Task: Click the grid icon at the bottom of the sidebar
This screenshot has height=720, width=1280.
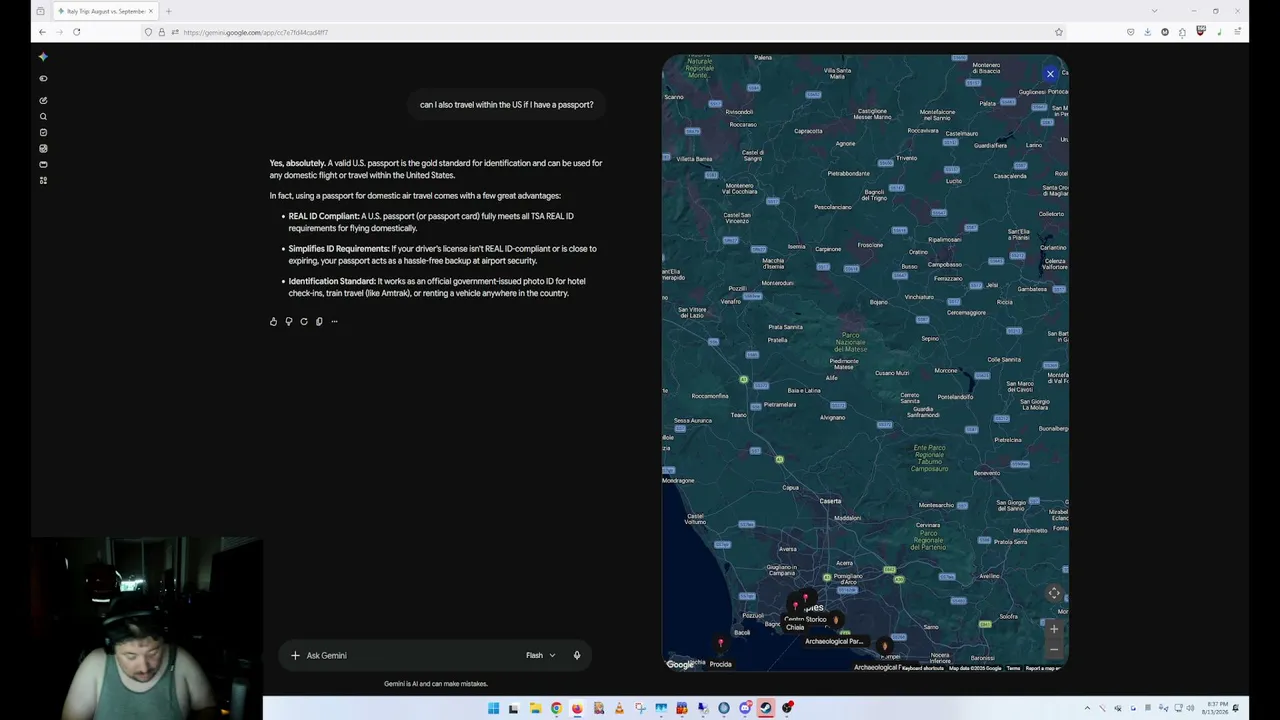Action: click(x=43, y=180)
